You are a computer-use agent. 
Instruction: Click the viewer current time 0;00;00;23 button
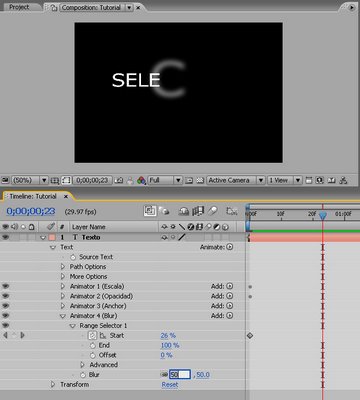point(92,180)
